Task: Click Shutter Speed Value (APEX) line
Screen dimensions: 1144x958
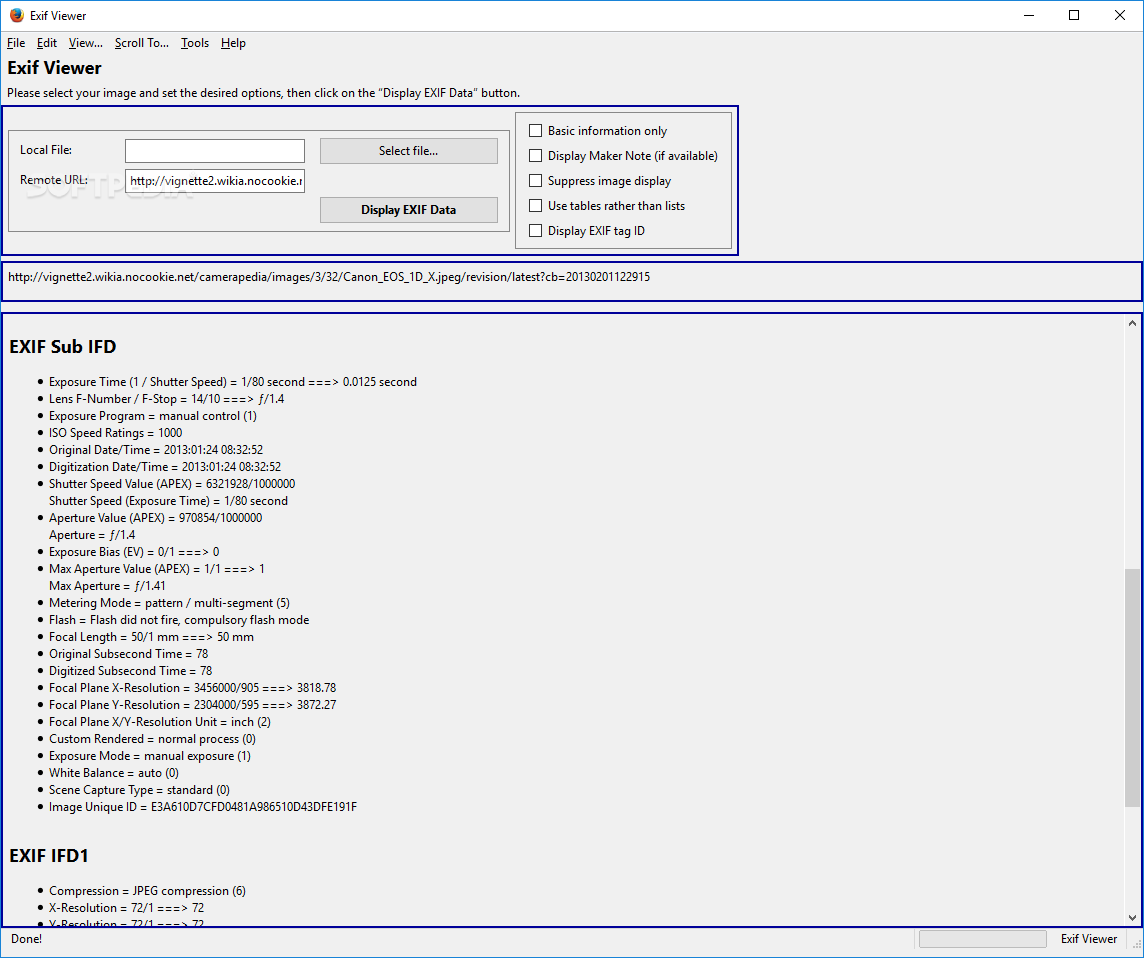Action: [x=172, y=484]
